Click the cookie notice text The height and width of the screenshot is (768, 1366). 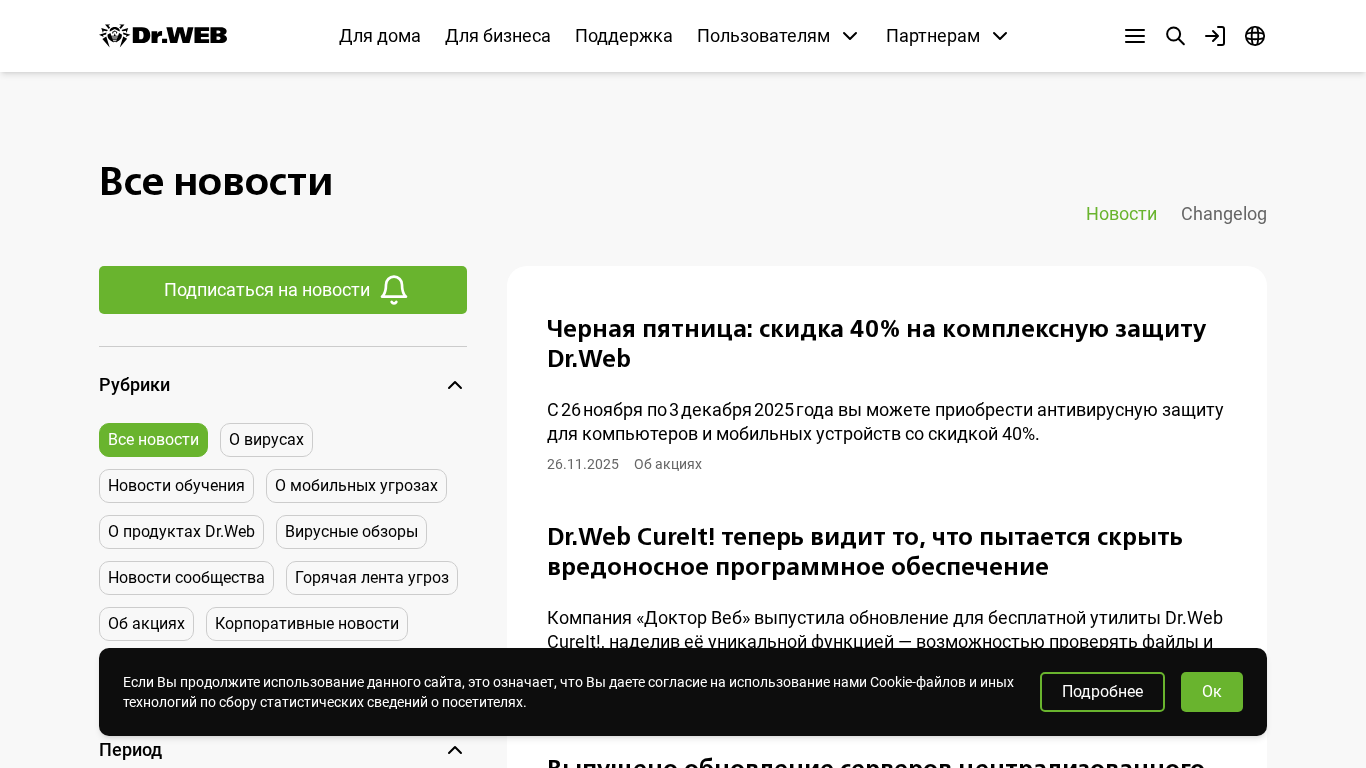pos(568,692)
